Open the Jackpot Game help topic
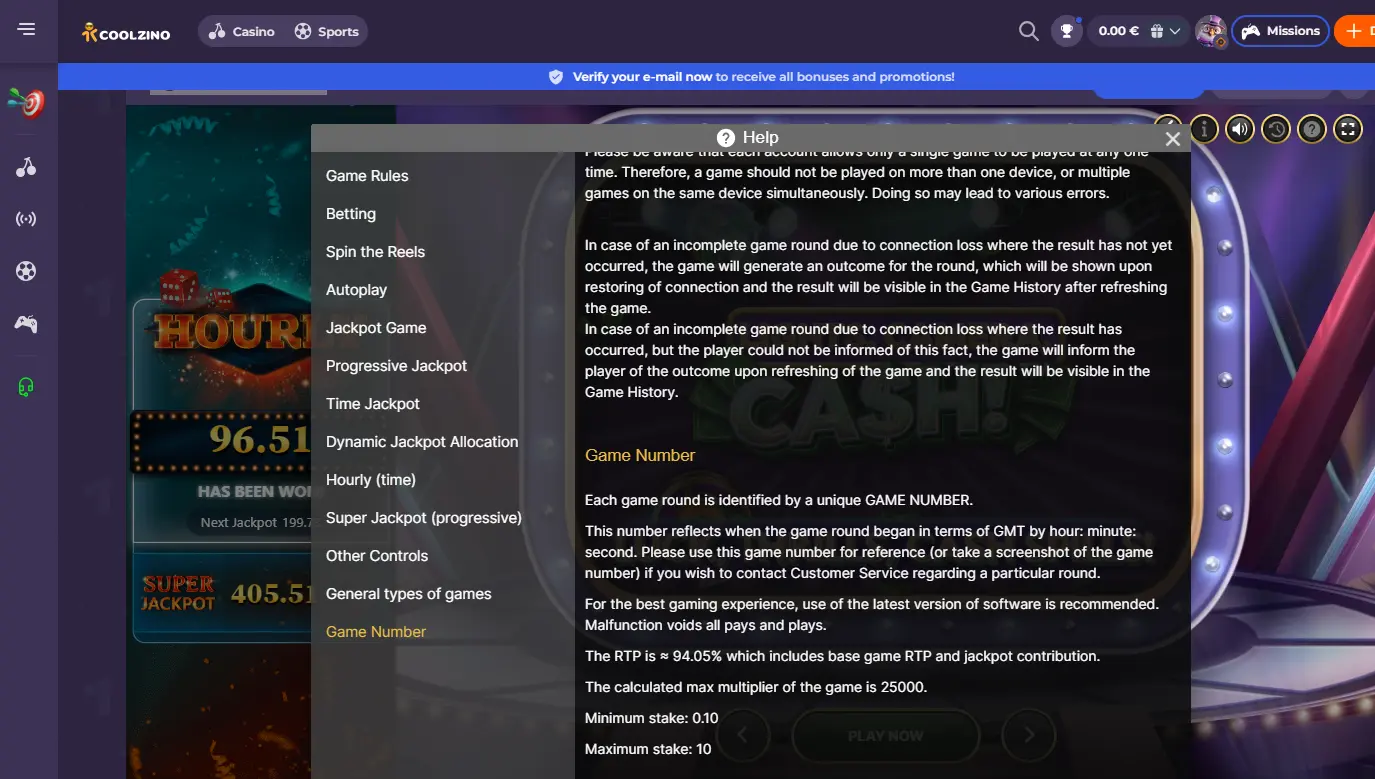This screenshot has width=1375, height=779. (x=376, y=328)
